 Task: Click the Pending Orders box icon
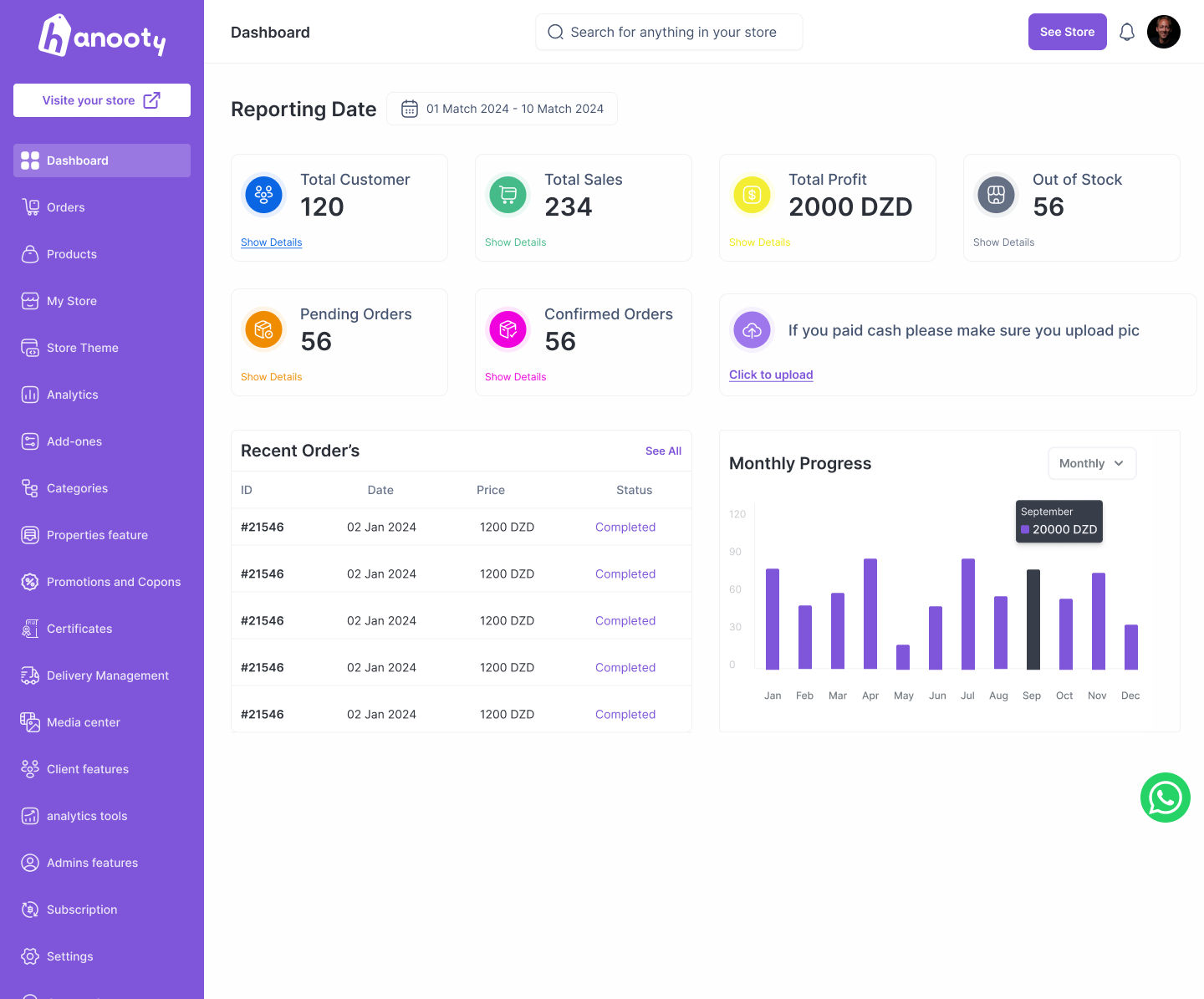click(263, 329)
